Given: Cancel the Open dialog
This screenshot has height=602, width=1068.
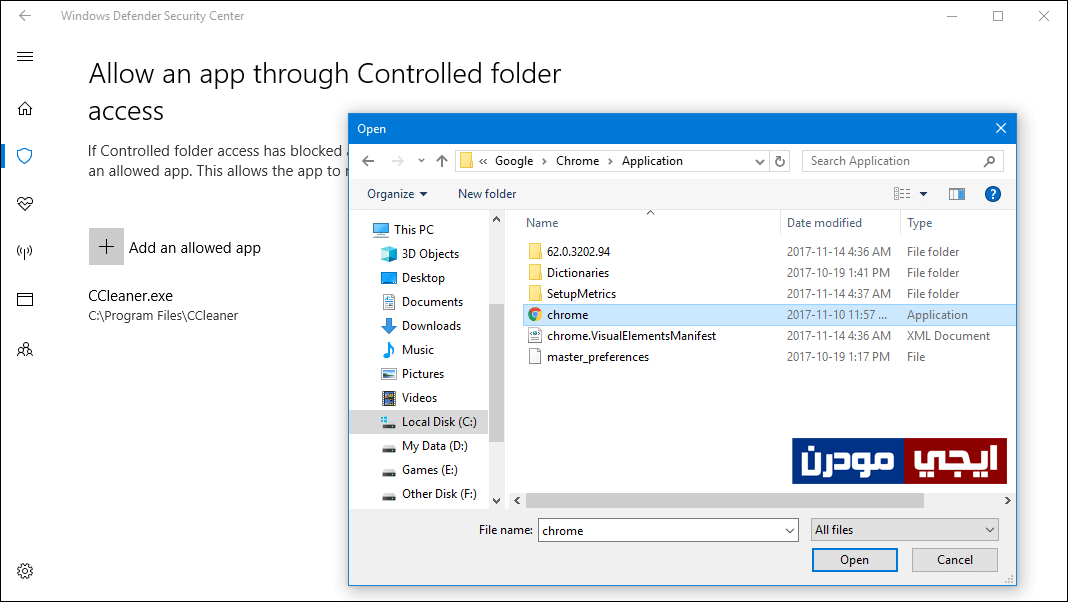Looking at the screenshot, I should click(954, 560).
